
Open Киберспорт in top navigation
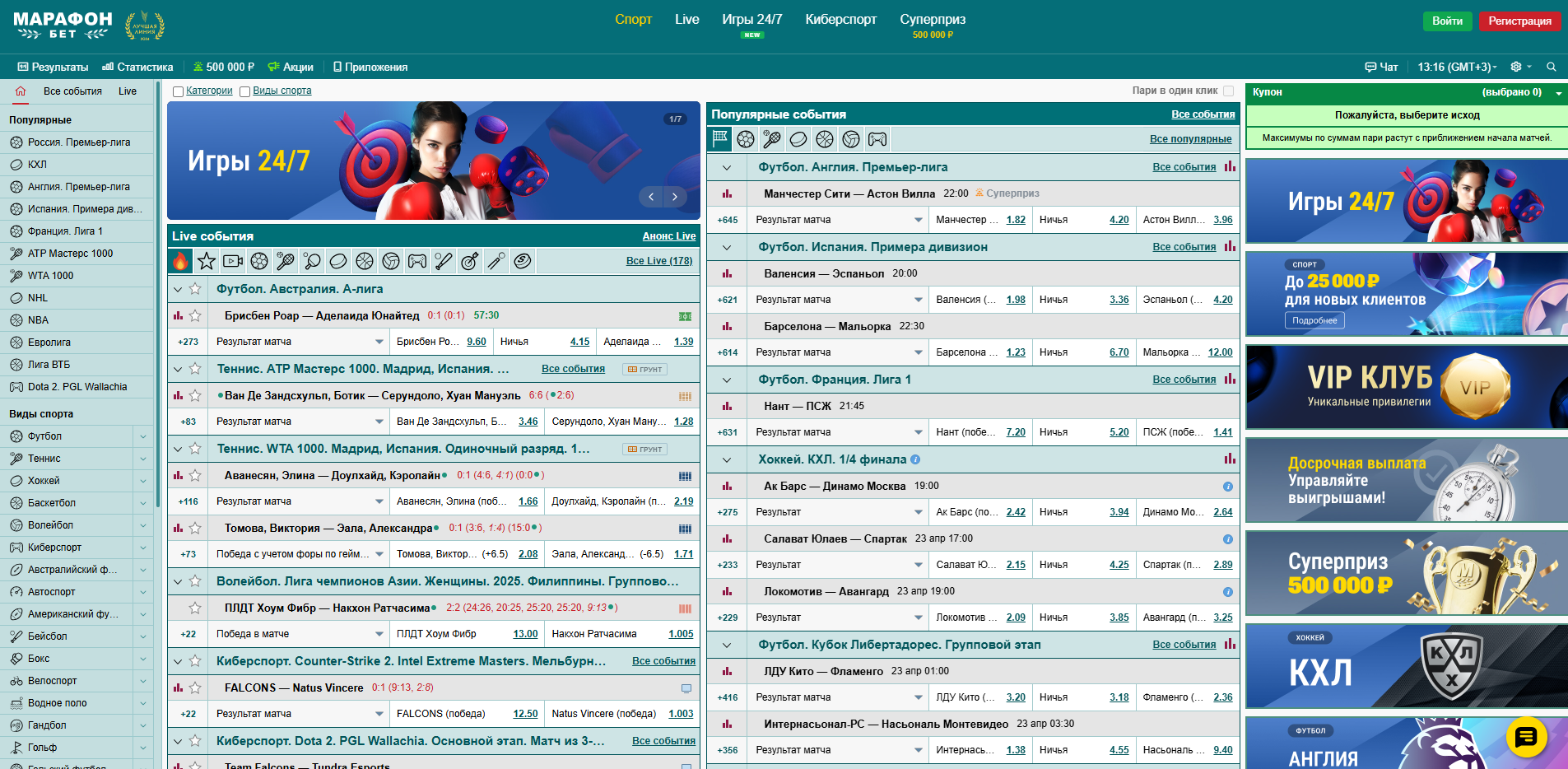[x=840, y=19]
